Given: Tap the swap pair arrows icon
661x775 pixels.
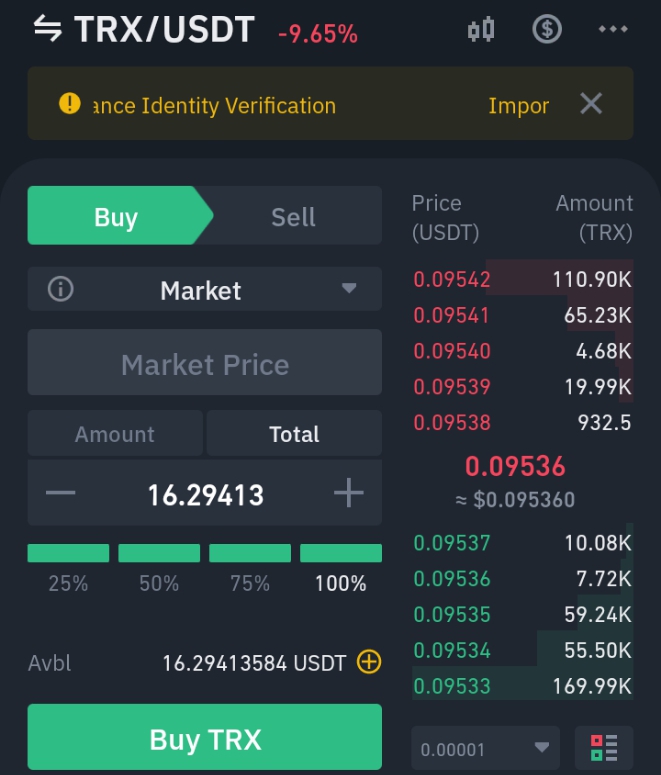Looking at the screenshot, I should tap(48, 28).
